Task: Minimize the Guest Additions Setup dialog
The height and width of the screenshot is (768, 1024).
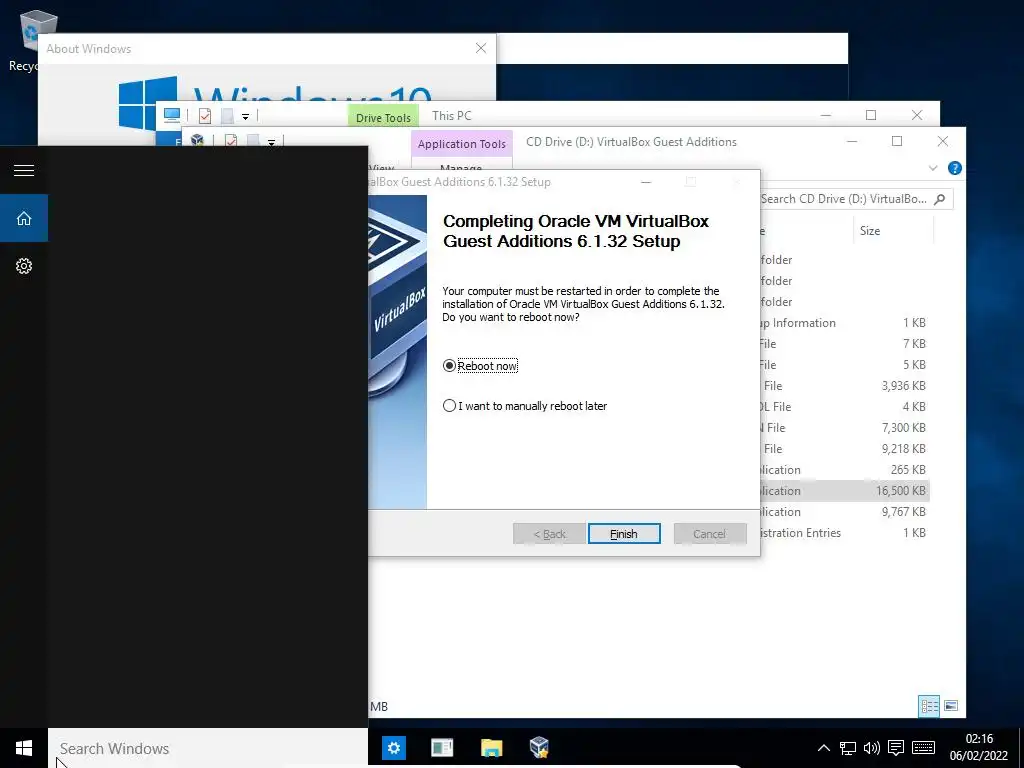Action: tap(646, 182)
